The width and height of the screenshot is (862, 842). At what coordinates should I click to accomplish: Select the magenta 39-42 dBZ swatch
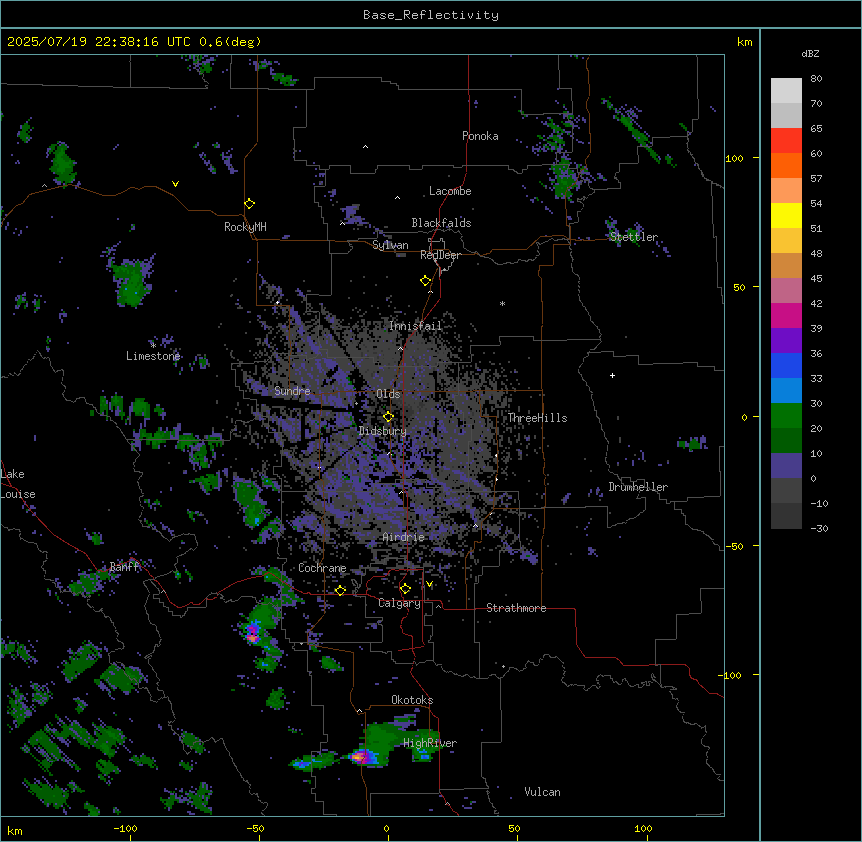tap(786, 315)
